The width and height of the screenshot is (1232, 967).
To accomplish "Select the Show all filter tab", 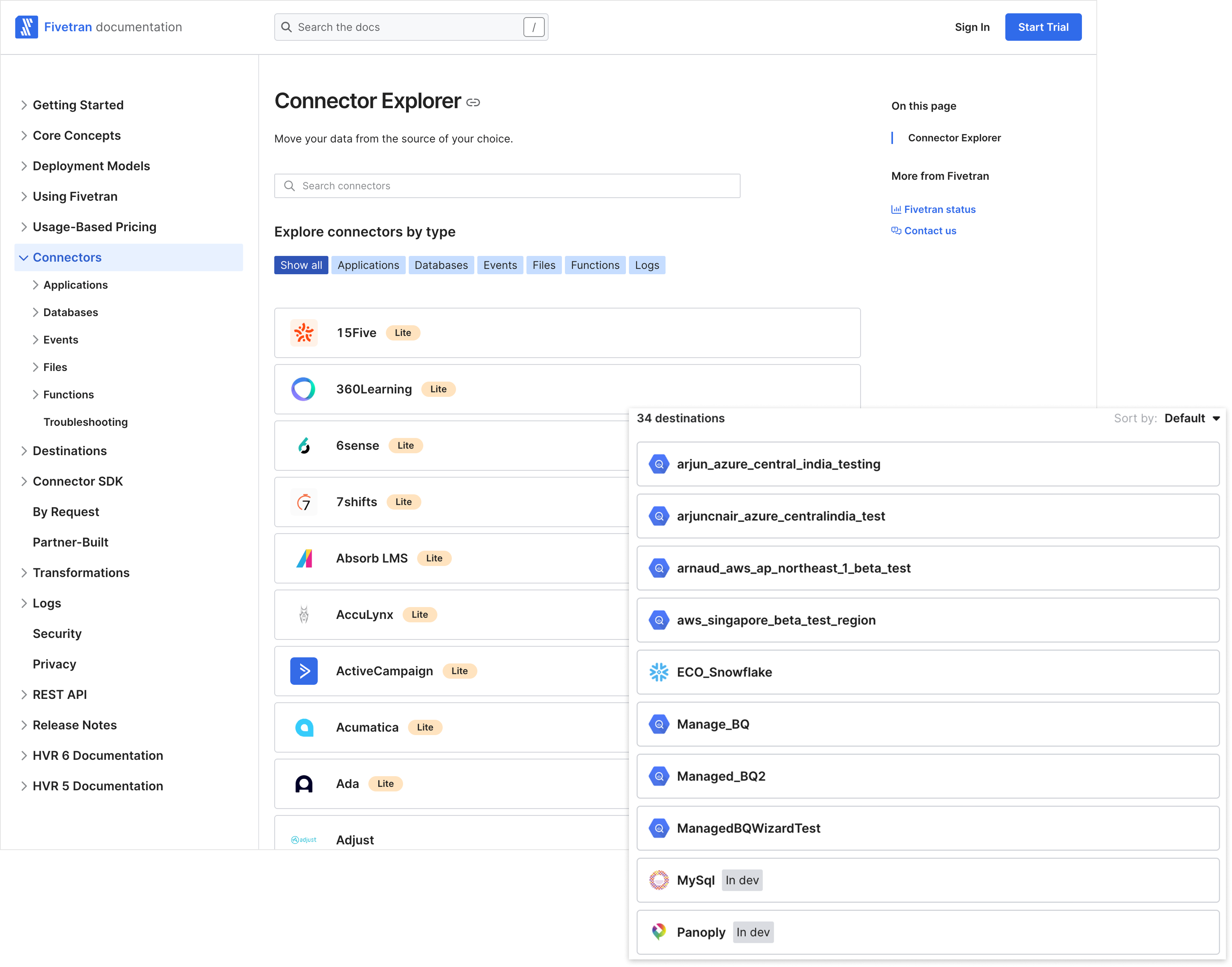I will tap(301, 265).
